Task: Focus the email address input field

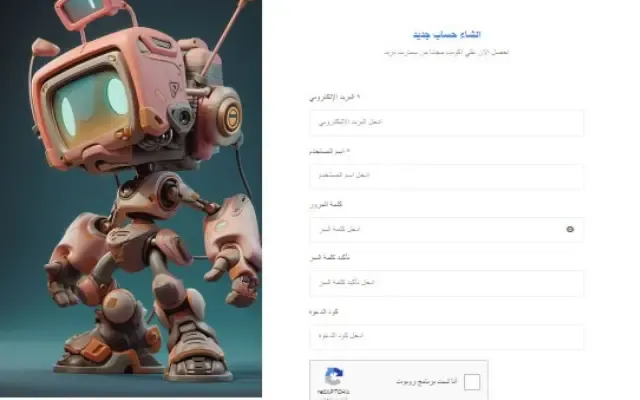Action: [447, 122]
